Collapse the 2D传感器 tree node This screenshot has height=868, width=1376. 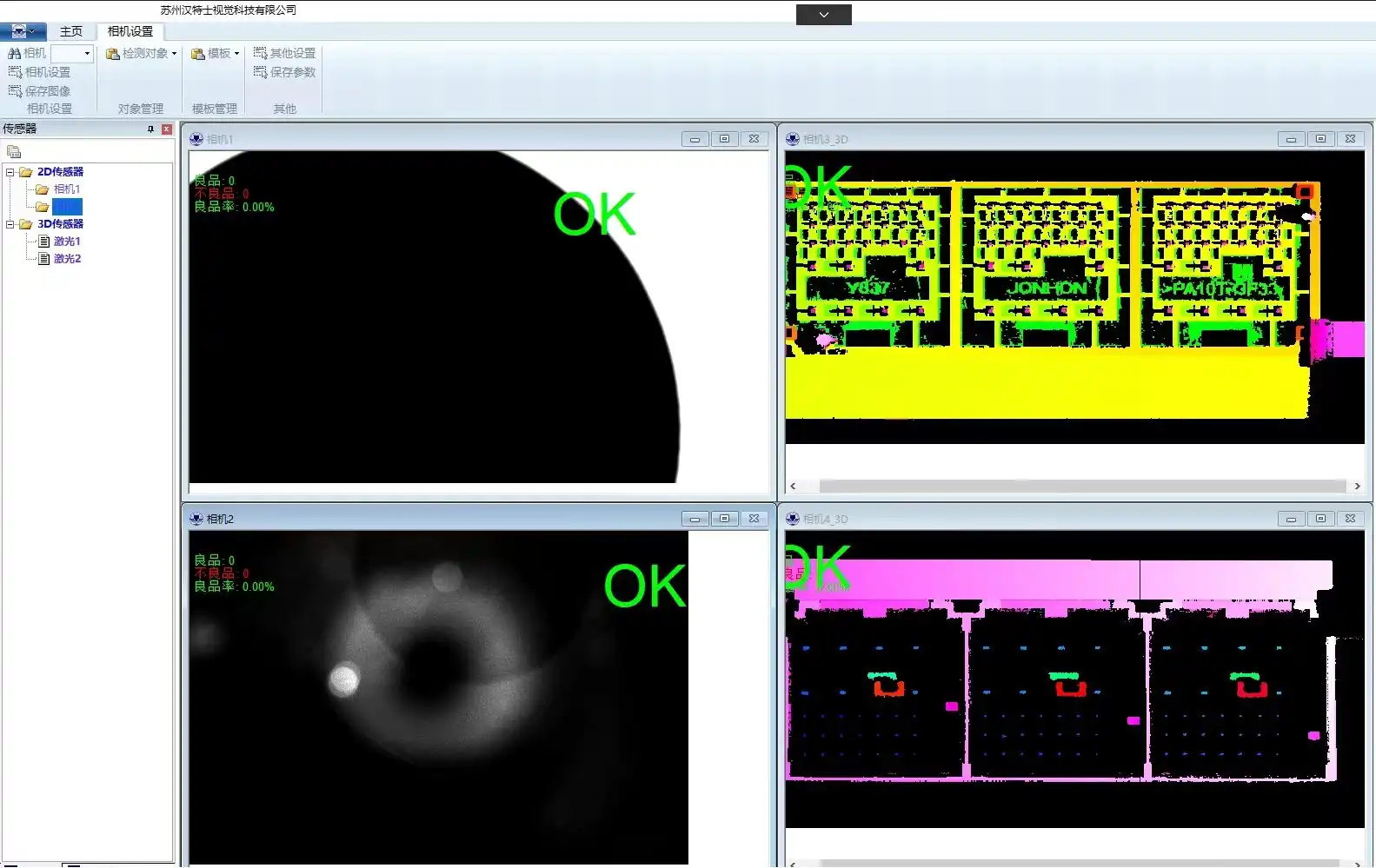click(x=10, y=172)
